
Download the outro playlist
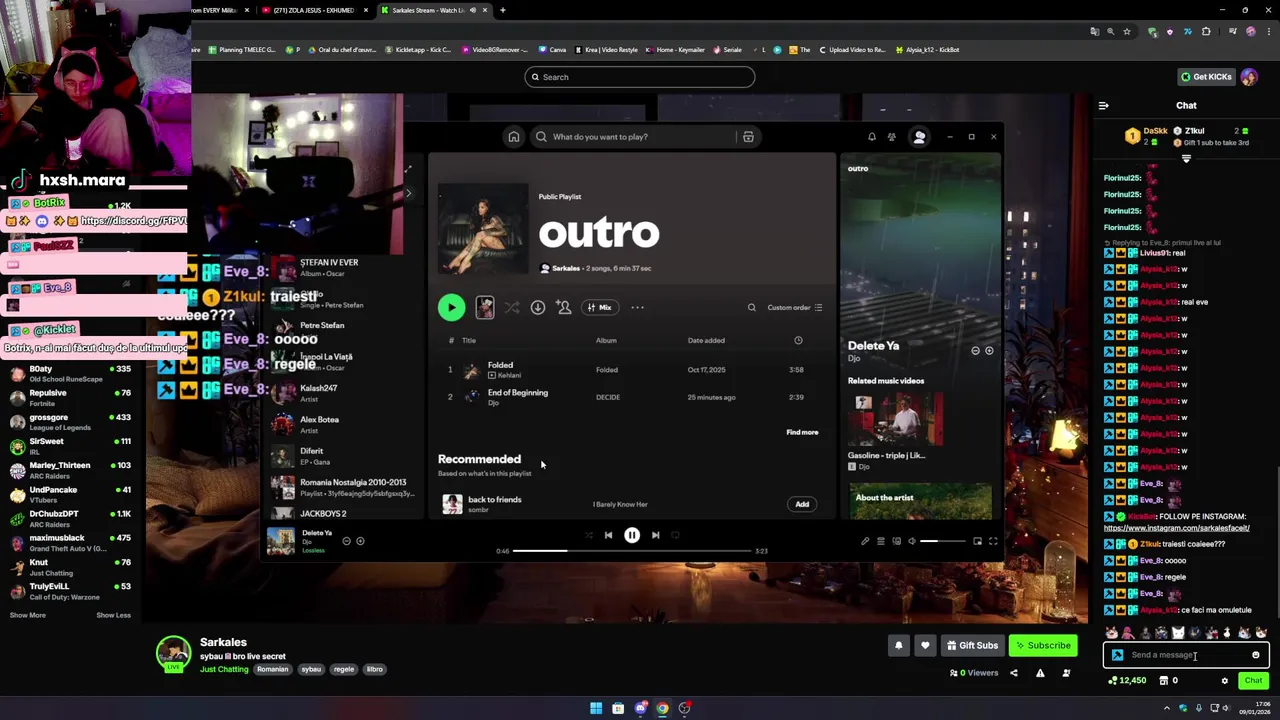(538, 307)
